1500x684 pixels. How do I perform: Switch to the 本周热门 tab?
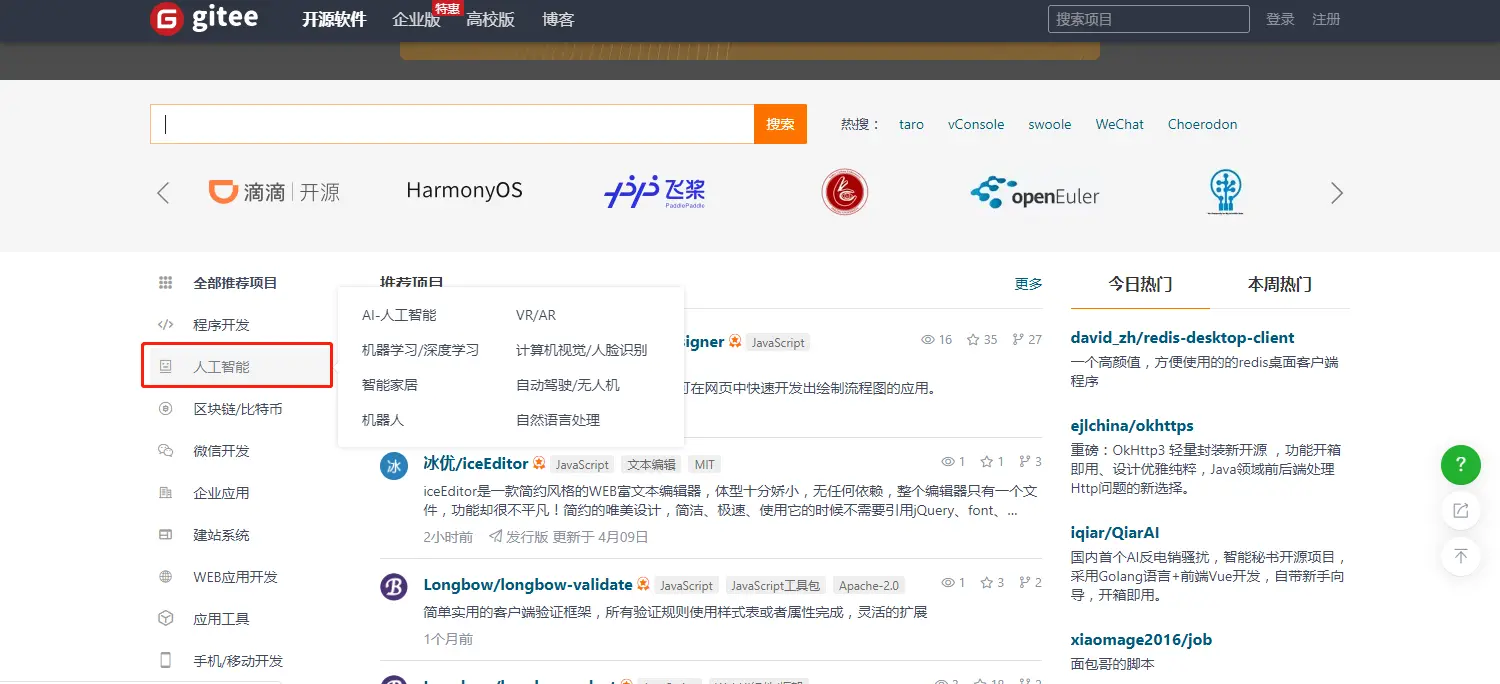(1280, 284)
